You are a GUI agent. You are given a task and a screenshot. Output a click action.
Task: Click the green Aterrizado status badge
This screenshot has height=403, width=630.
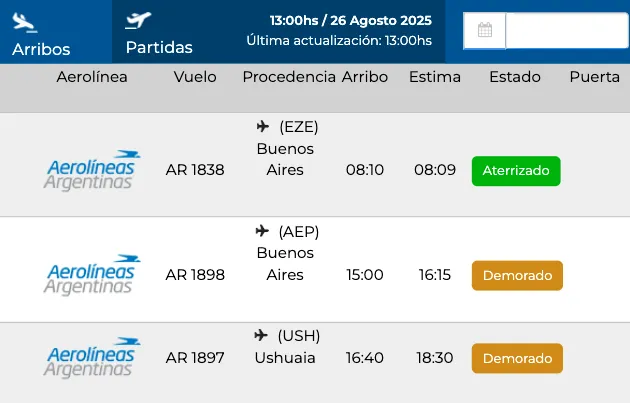pyautogui.click(x=516, y=170)
